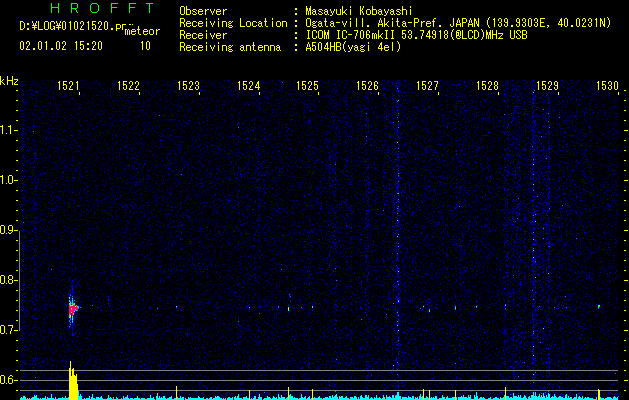The width and height of the screenshot is (629, 400).
Task: Click the 1.0 frequency axis label
Action: [x=8, y=180]
